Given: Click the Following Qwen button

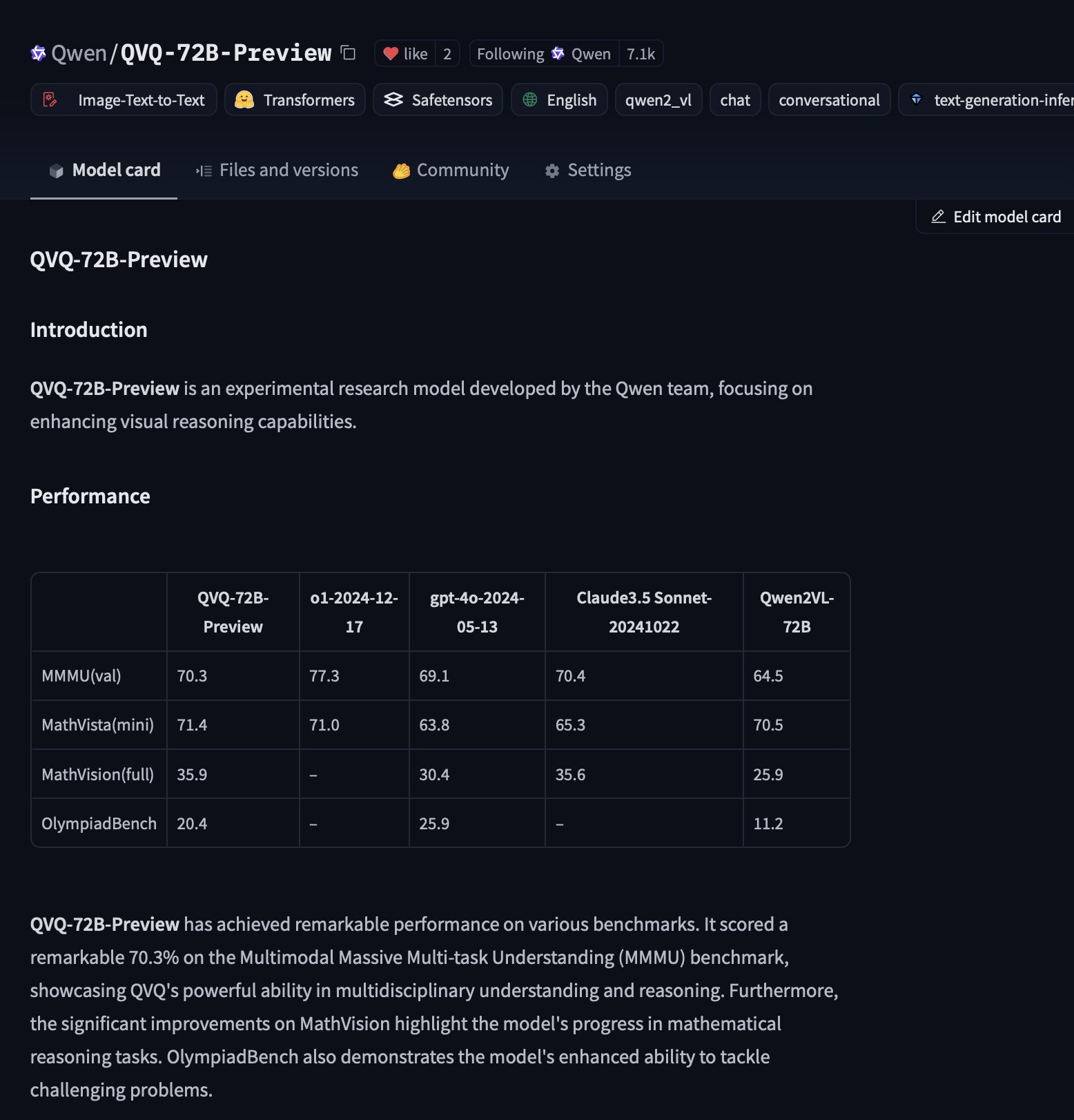Looking at the screenshot, I should pyautogui.click(x=544, y=53).
